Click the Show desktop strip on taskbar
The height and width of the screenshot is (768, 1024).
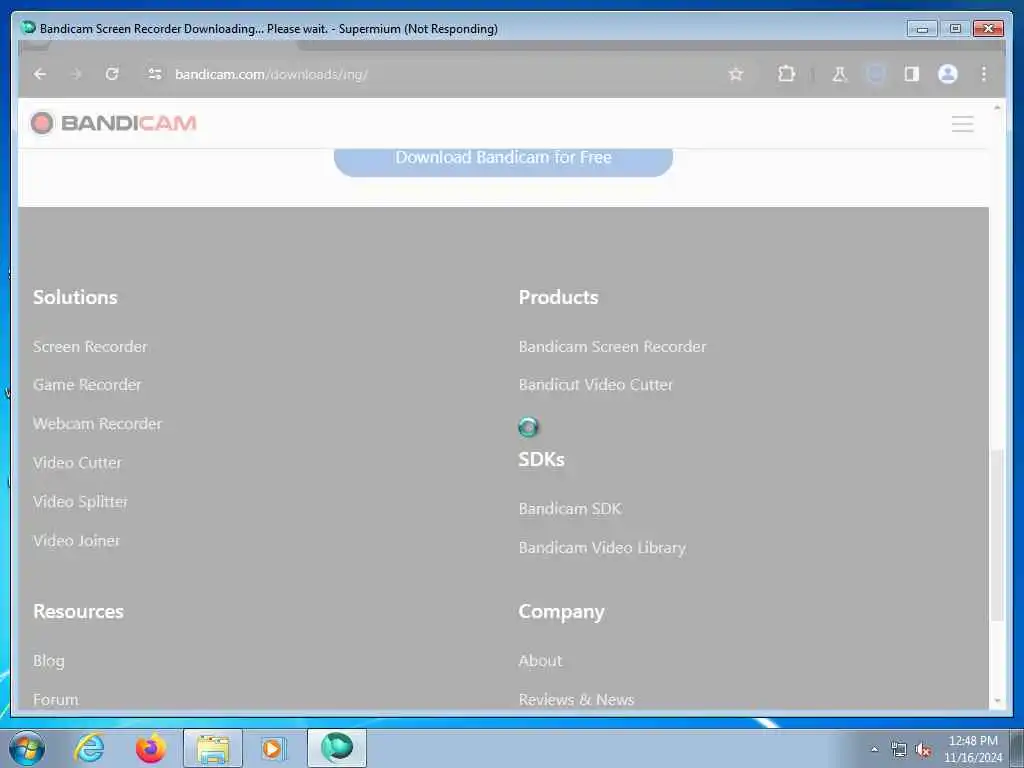tap(1017, 748)
